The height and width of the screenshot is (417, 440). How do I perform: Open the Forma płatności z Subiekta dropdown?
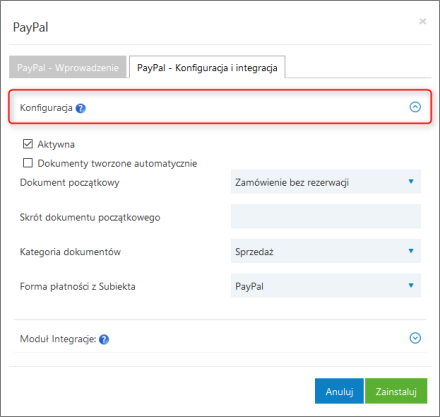[x=326, y=286]
